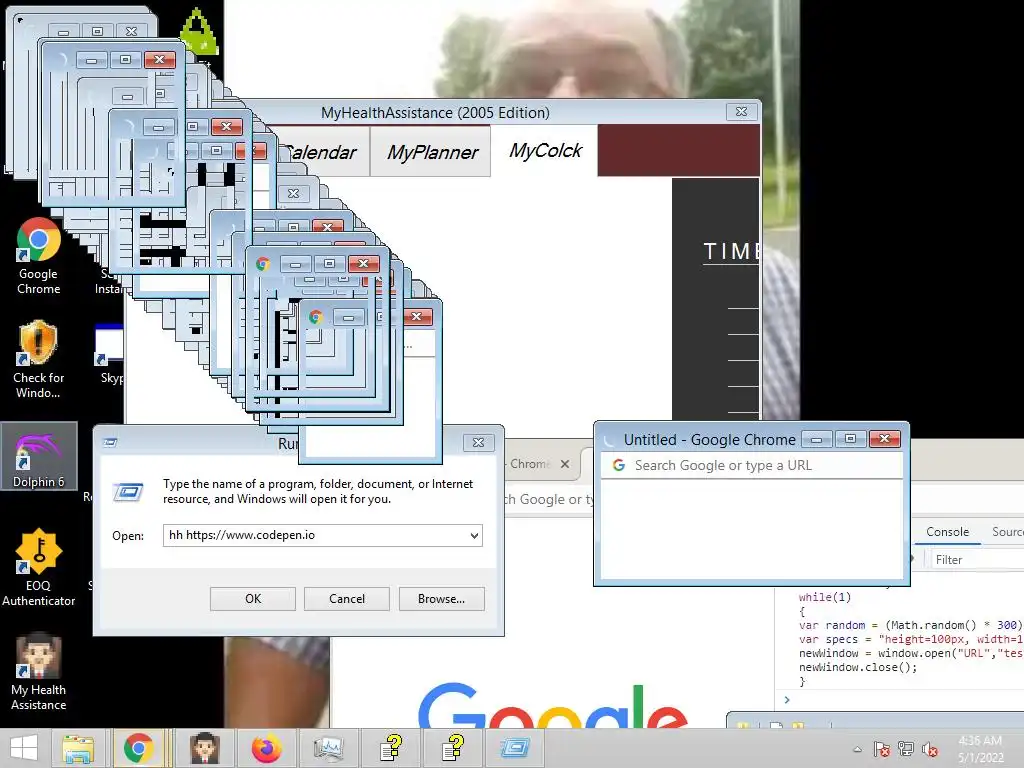This screenshot has width=1024, height=768.
Task: Click Cancel in the Run dialog
Action: click(347, 599)
